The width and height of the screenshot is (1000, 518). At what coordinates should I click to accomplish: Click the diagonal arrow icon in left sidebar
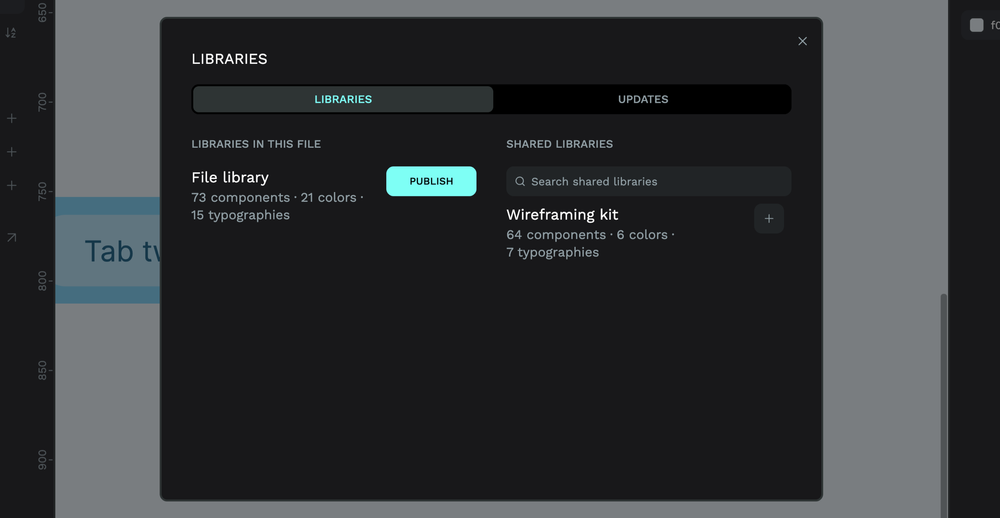[x=12, y=238]
